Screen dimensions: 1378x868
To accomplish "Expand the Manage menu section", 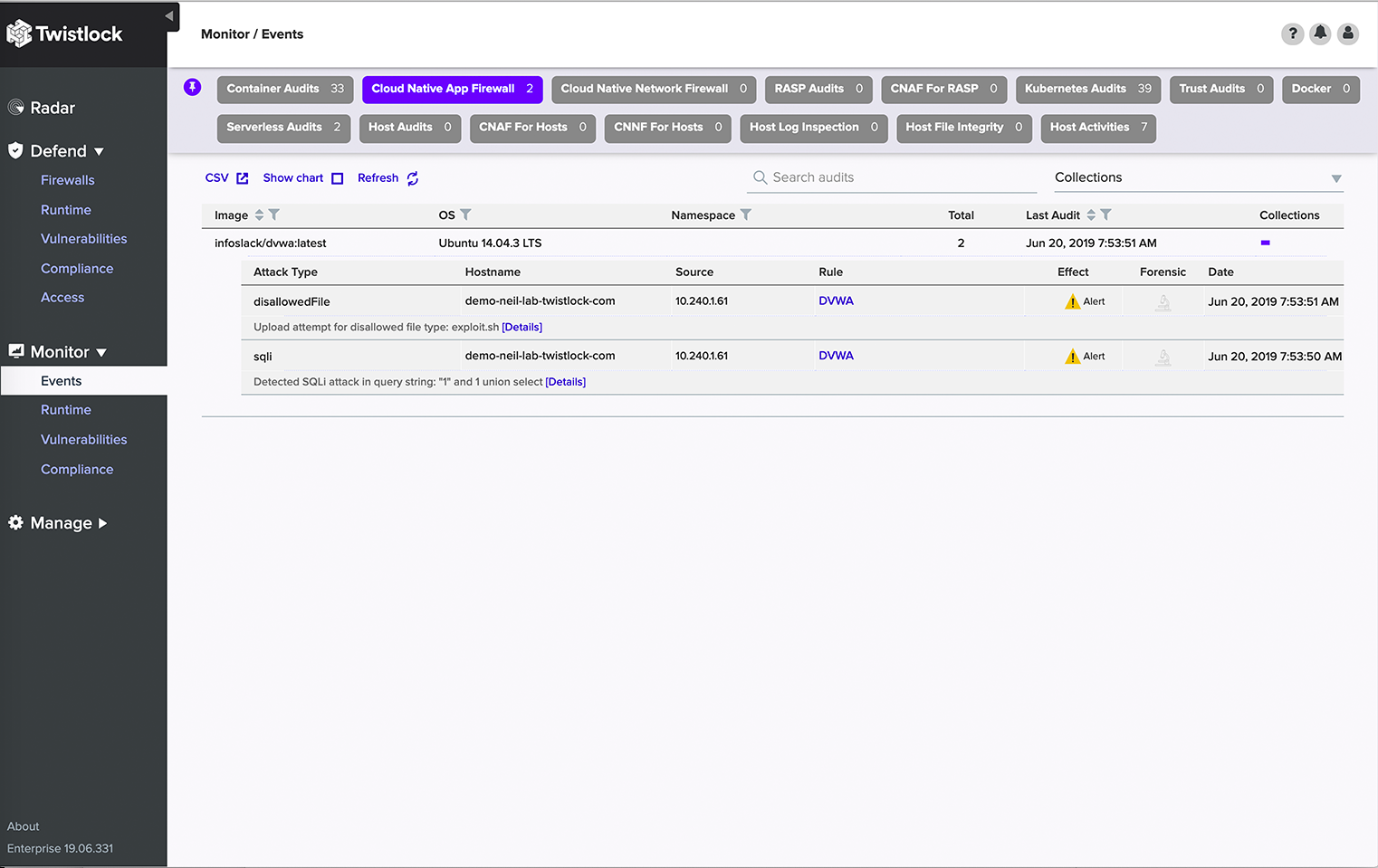I will (102, 523).
